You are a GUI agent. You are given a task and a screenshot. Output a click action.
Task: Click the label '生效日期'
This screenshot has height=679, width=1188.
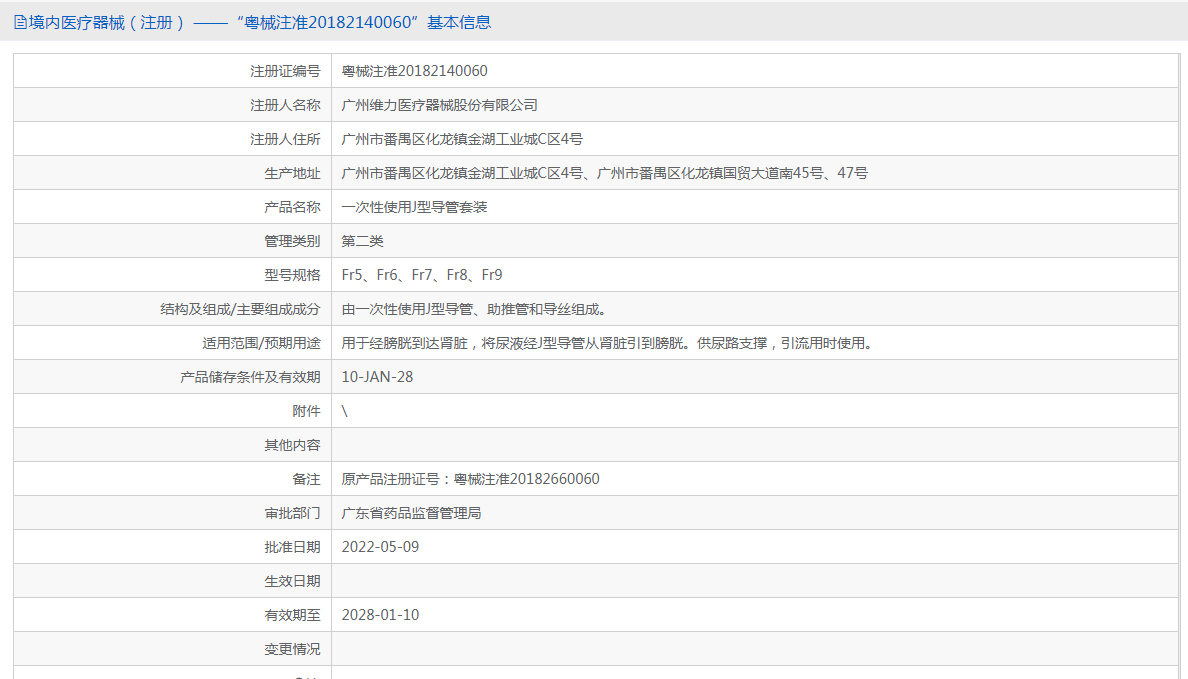click(x=292, y=581)
